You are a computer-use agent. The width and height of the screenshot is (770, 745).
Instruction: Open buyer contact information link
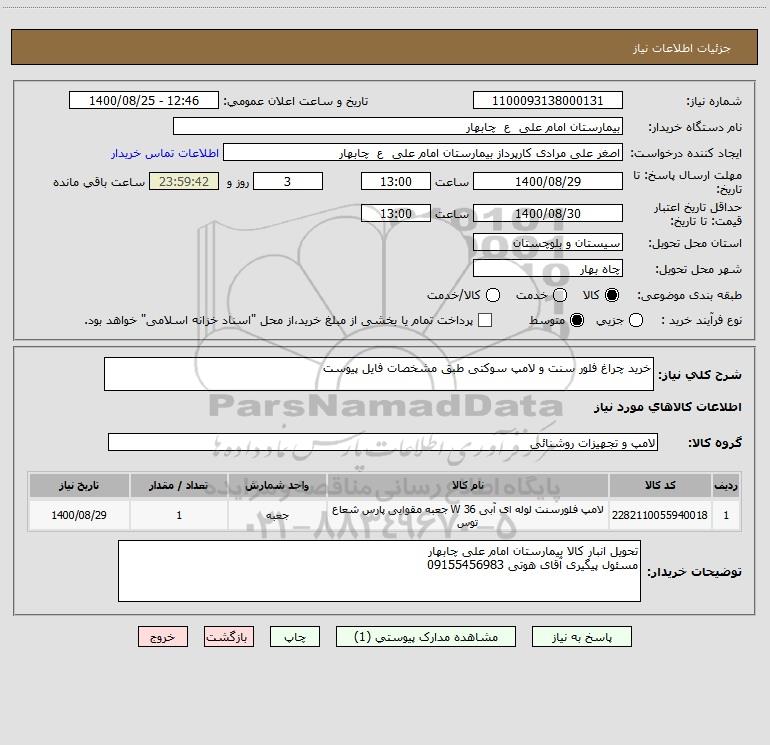point(165,153)
